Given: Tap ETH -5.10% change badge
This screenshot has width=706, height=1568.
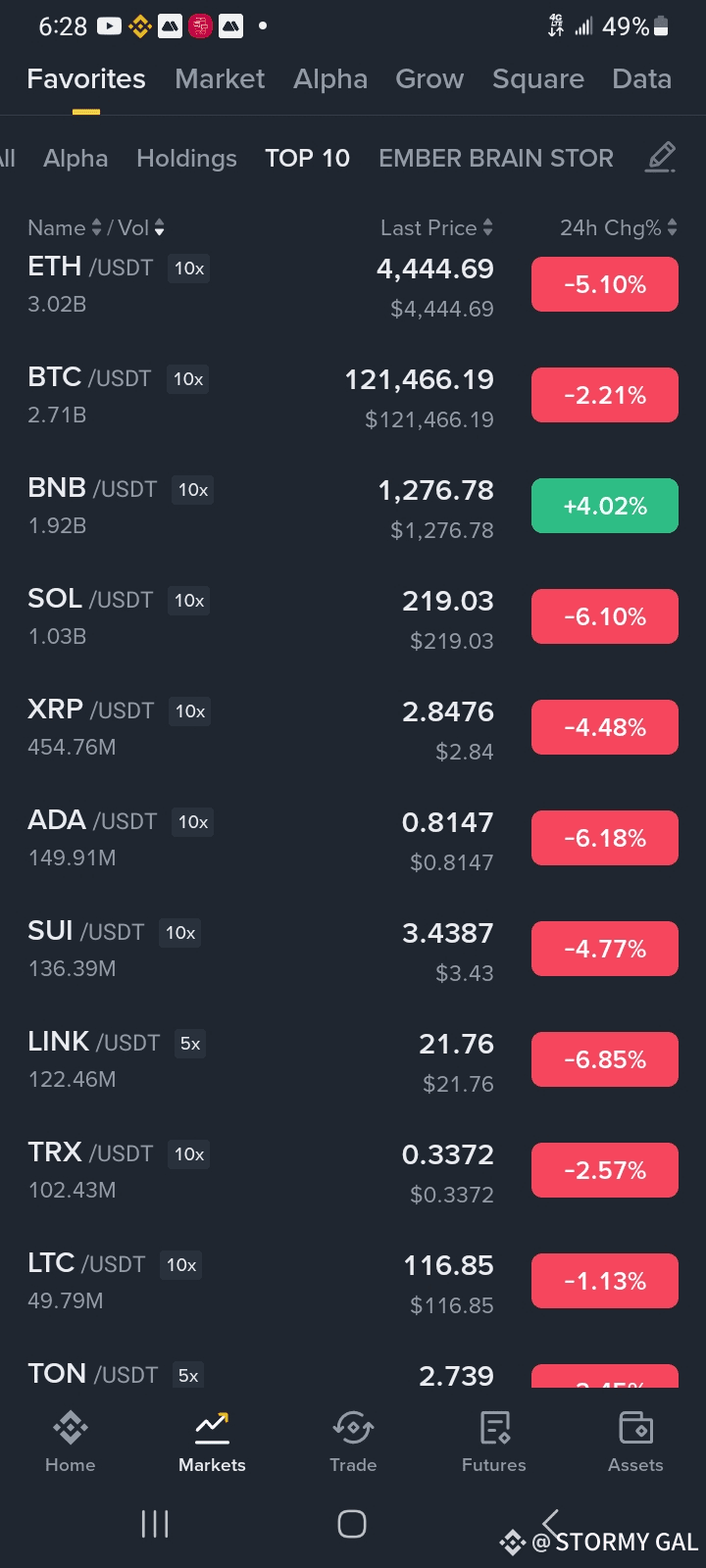Looking at the screenshot, I should (x=605, y=284).
